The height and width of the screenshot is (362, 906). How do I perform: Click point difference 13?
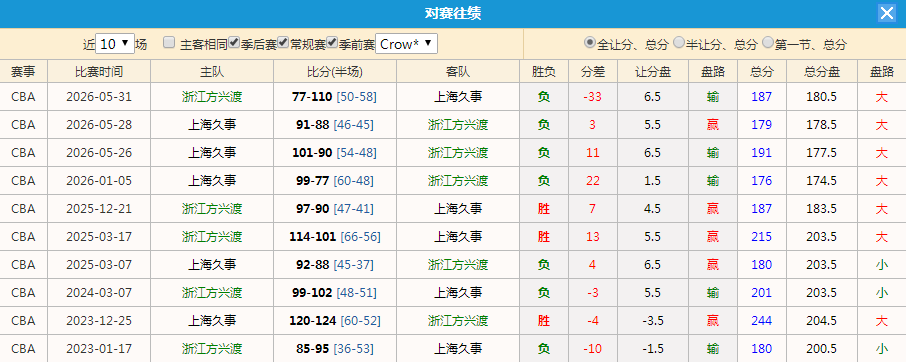point(593,237)
